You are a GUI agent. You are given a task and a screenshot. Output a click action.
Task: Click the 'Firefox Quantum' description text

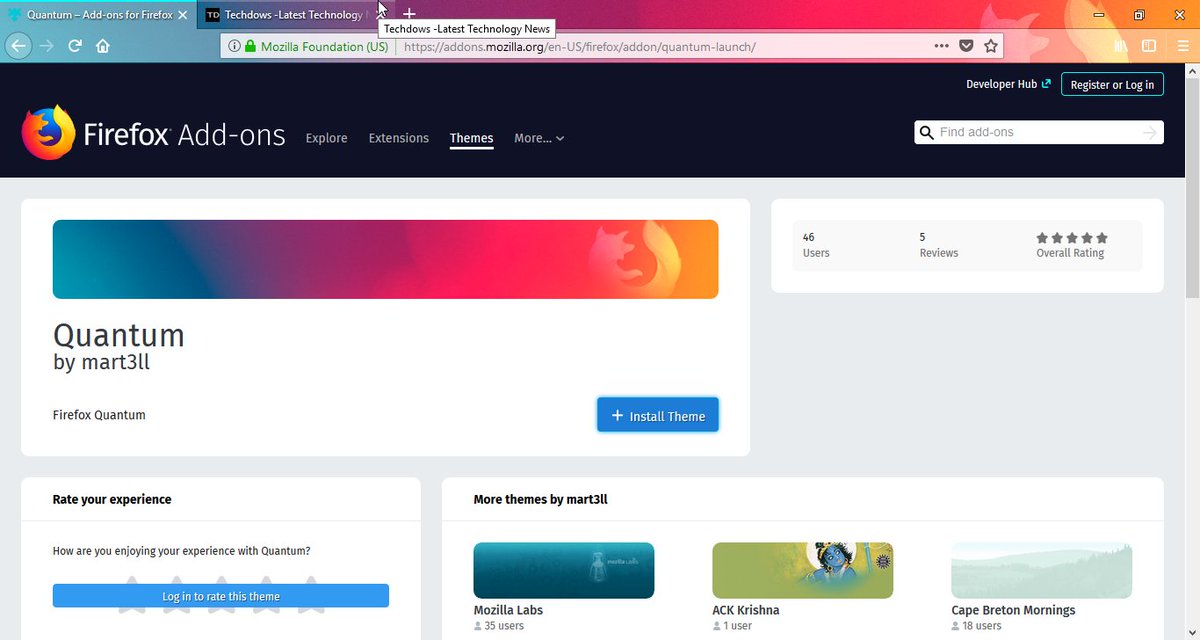(99, 415)
